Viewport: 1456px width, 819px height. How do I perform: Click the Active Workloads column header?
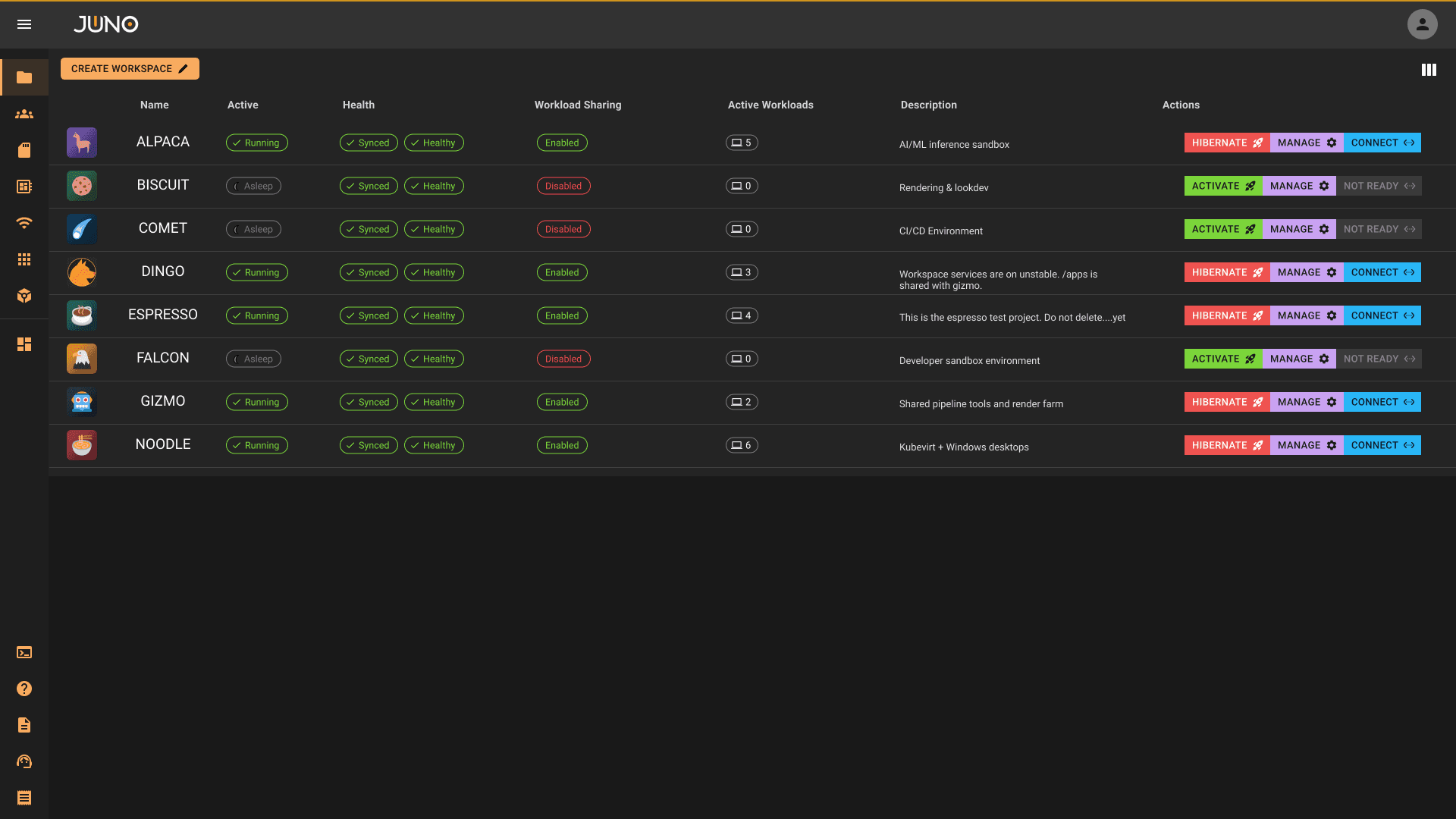coord(770,105)
